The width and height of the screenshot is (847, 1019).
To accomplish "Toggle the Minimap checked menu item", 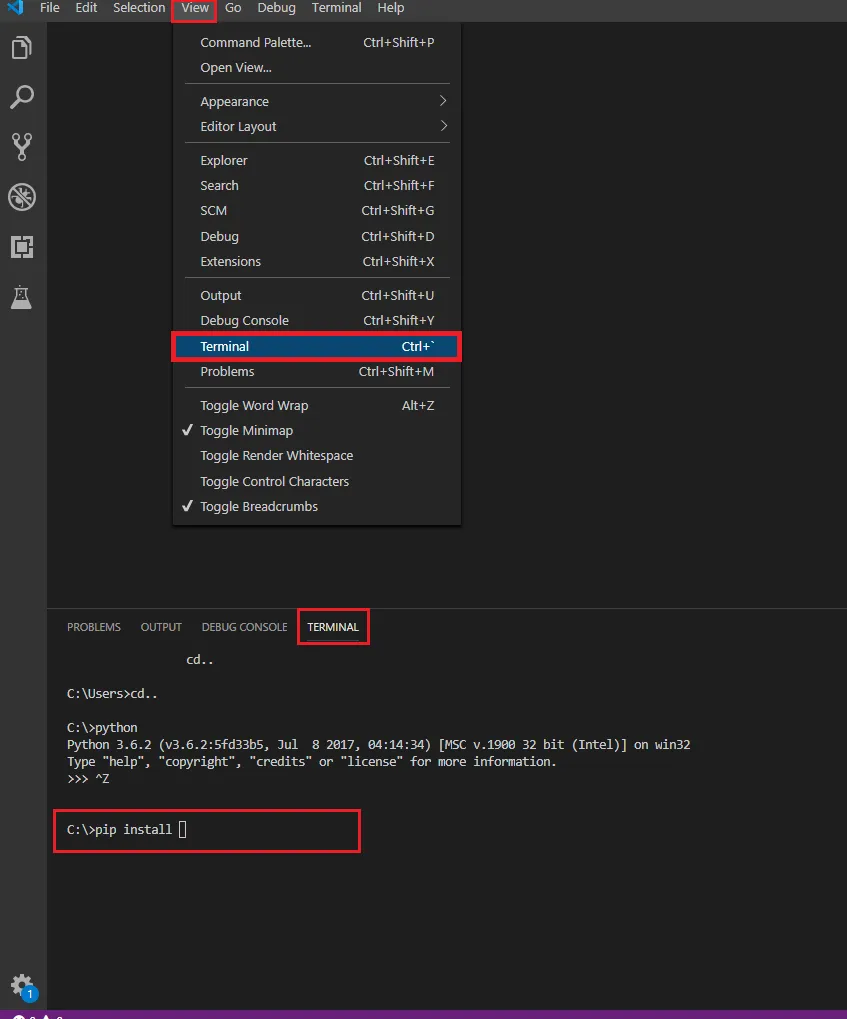I will click(x=317, y=430).
